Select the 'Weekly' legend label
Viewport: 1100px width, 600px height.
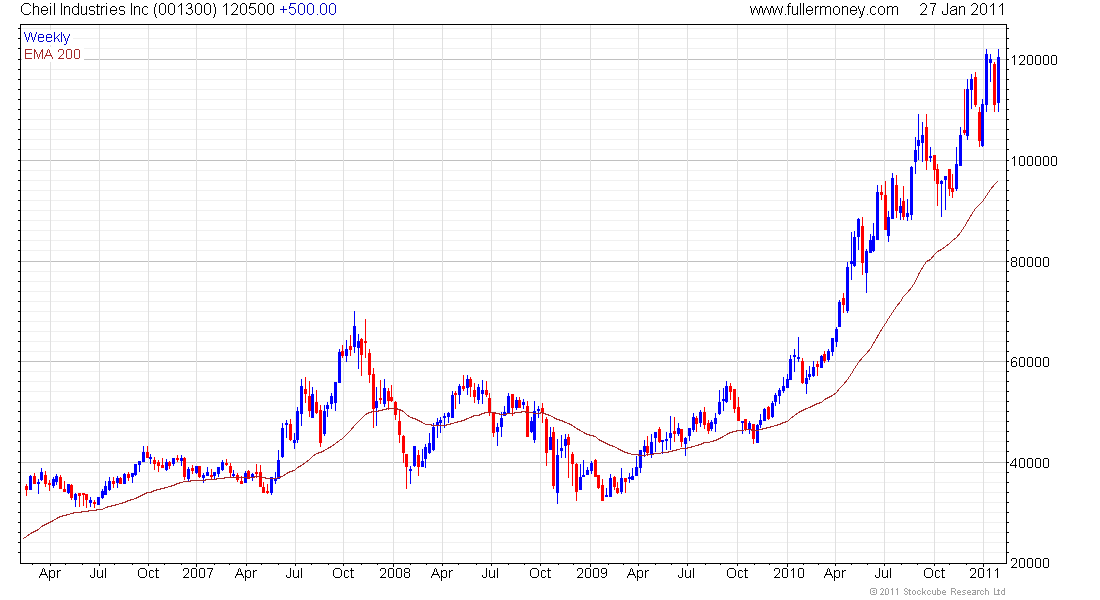pos(47,37)
